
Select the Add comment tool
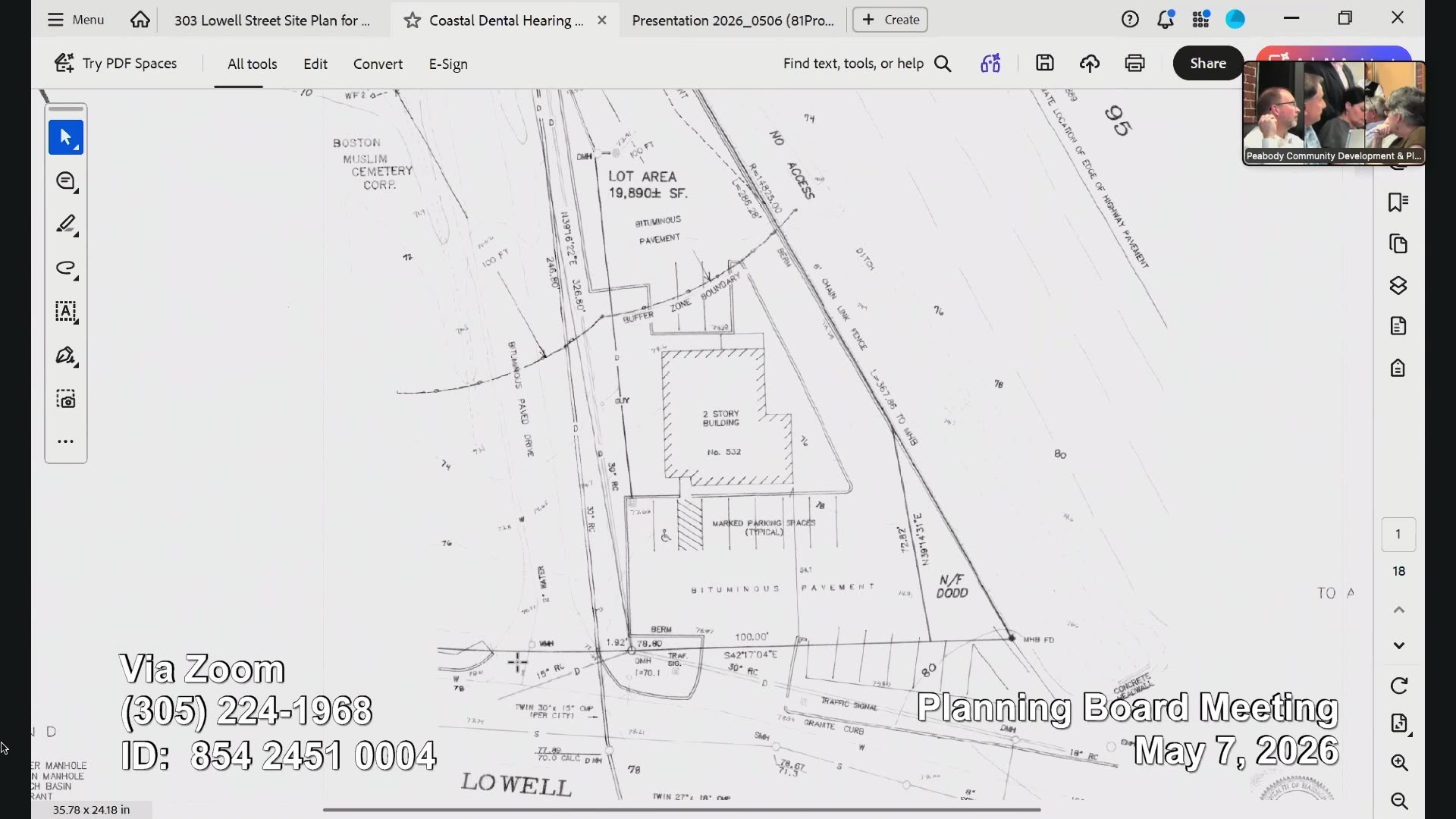[66, 181]
